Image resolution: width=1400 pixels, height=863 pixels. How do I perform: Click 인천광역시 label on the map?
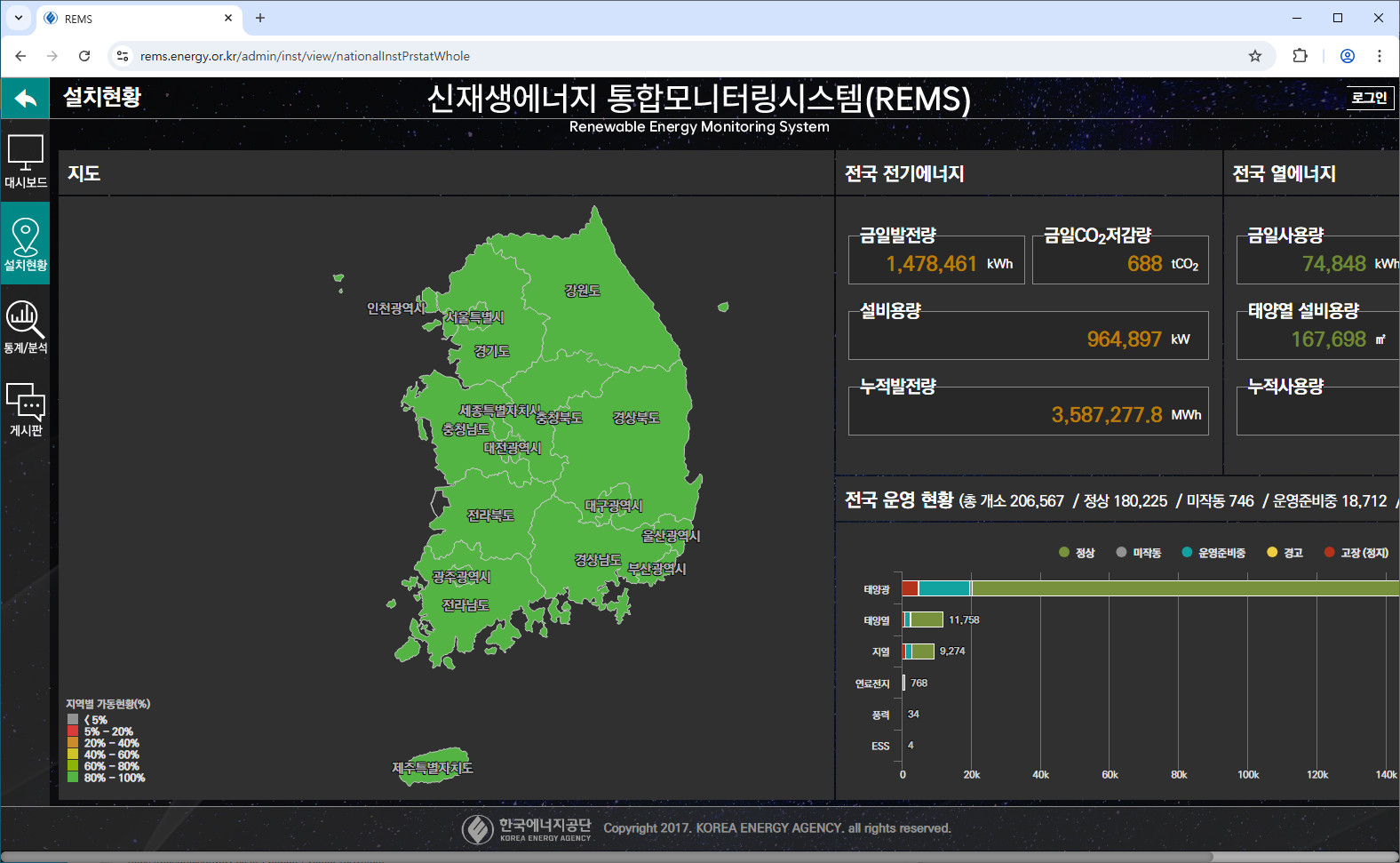pos(396,308)
